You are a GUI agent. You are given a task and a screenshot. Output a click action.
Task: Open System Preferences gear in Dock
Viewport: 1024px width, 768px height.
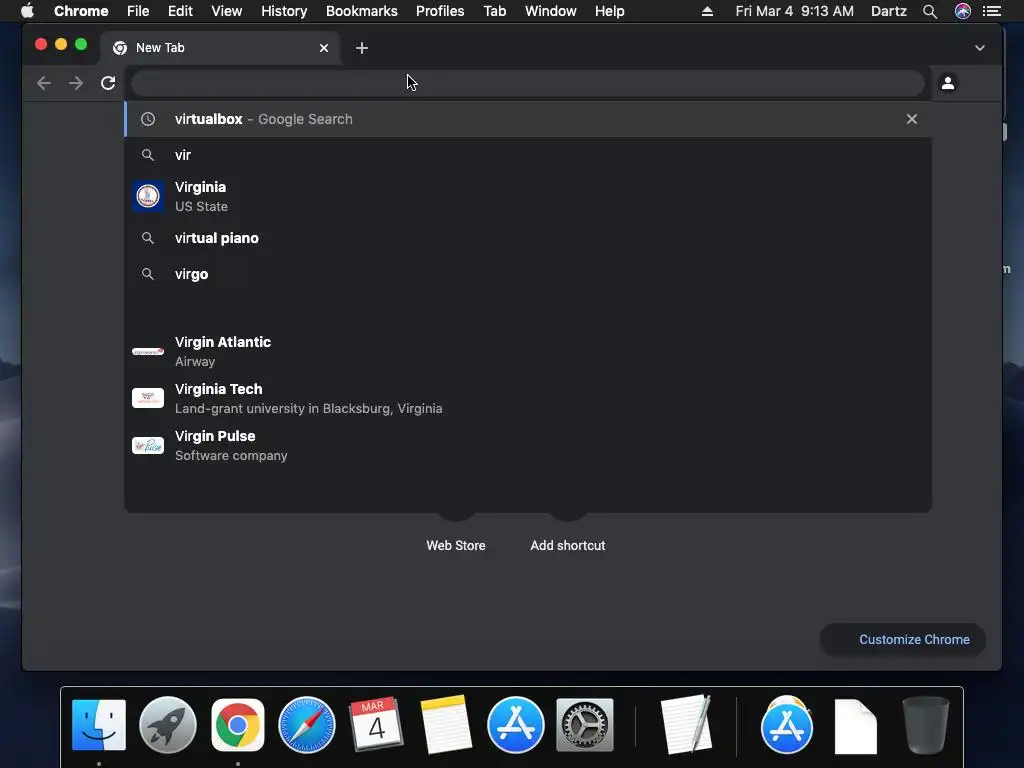pos(584,725)
